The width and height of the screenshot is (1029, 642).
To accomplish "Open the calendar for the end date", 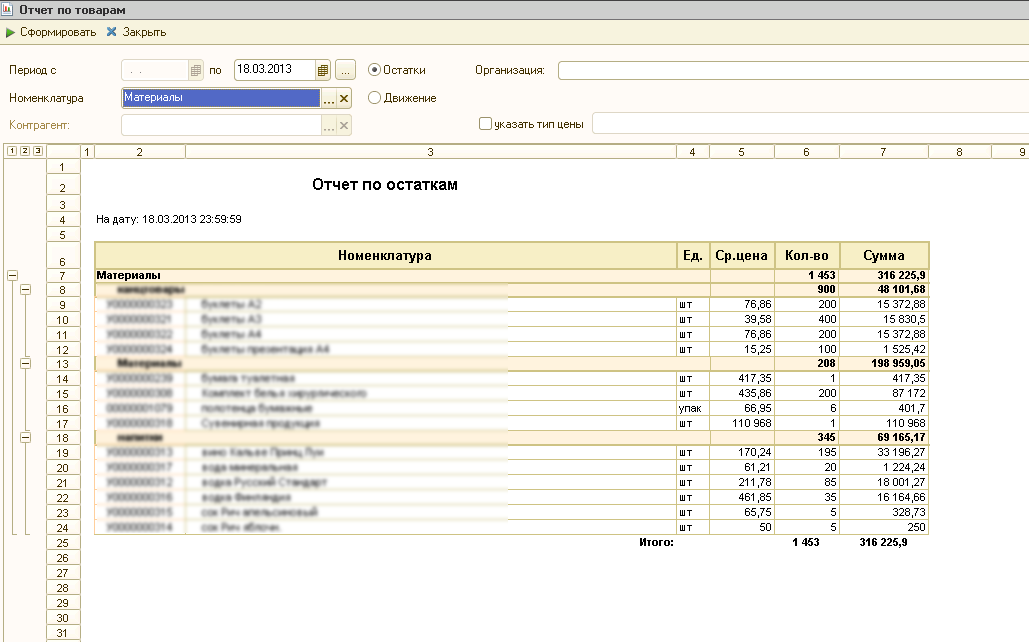I will 323,70.
